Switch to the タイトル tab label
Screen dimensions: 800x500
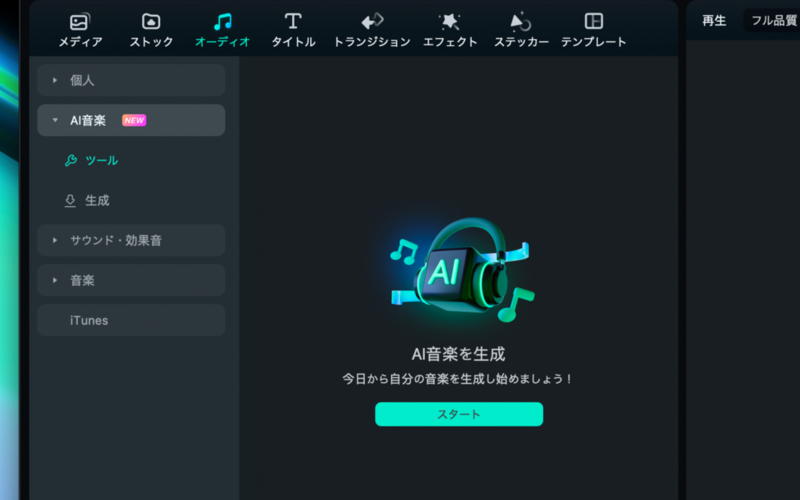pos(293,42)
